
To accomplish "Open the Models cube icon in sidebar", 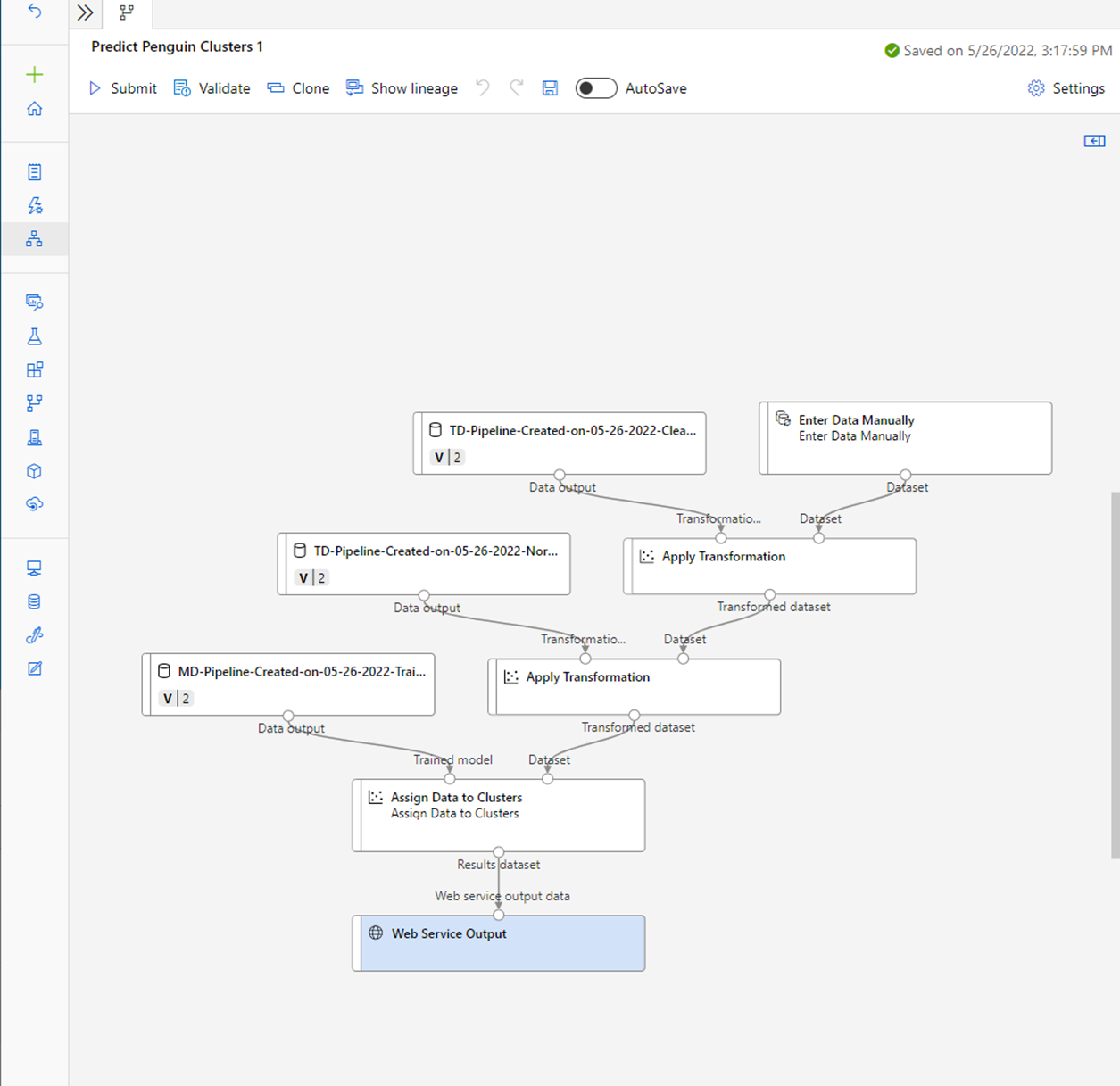I will (x=34, y=471).
